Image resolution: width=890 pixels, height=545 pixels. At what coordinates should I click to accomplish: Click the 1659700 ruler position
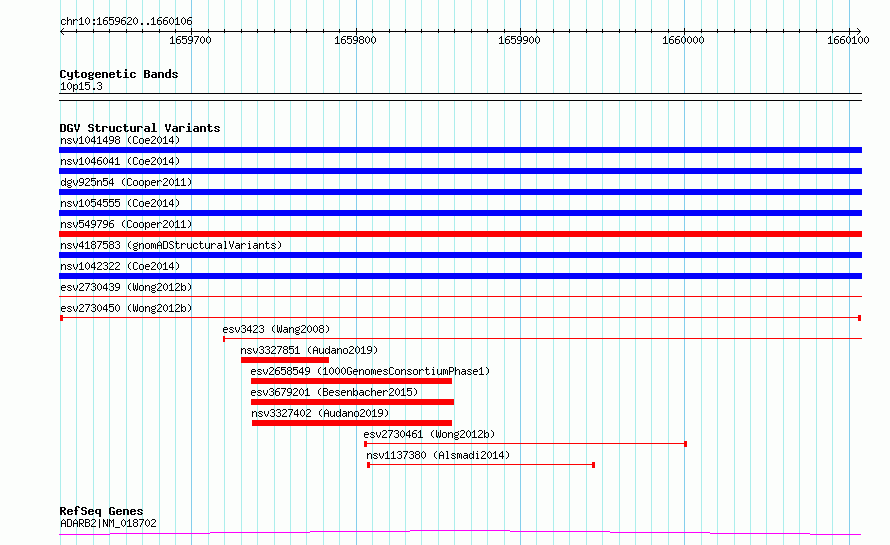coord(190,40)
